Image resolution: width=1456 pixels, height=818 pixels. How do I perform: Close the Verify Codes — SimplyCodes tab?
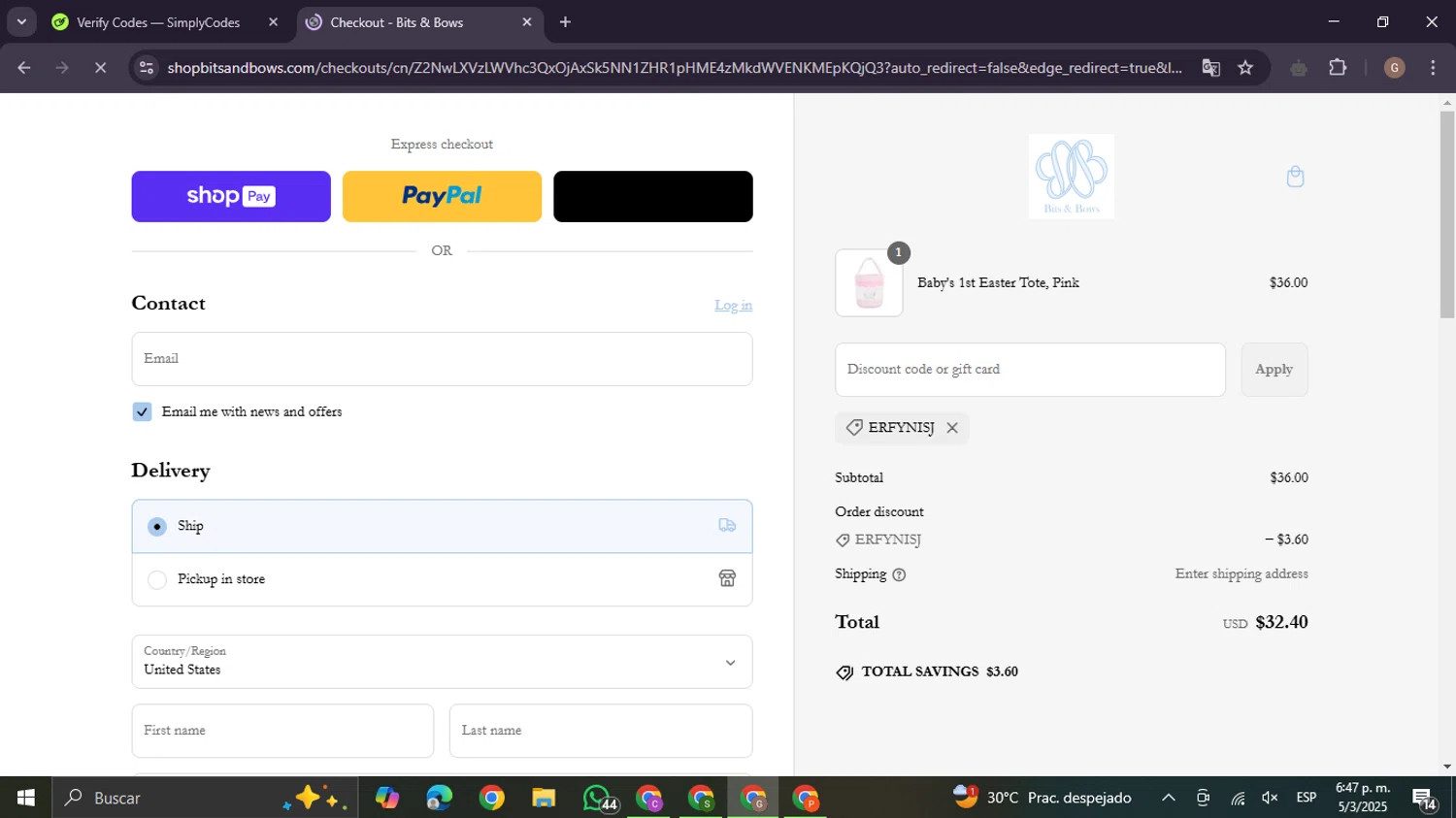[x=273, y=22]
